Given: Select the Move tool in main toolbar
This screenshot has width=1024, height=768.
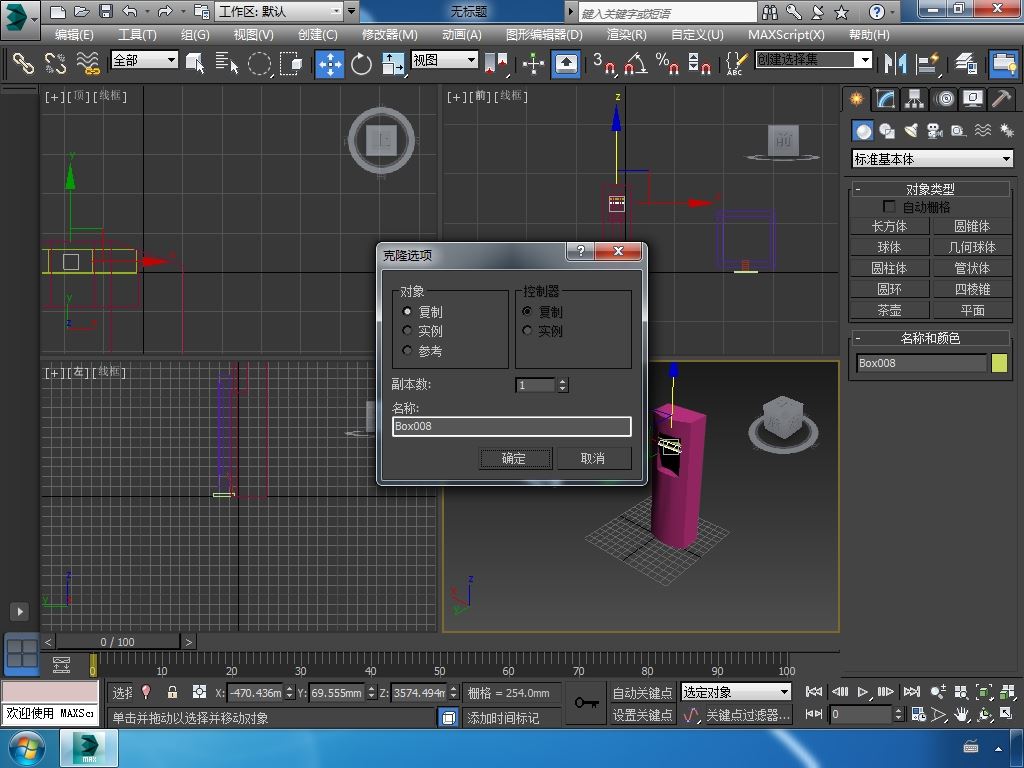Looking at the screenshot, I should click(330, 63).
